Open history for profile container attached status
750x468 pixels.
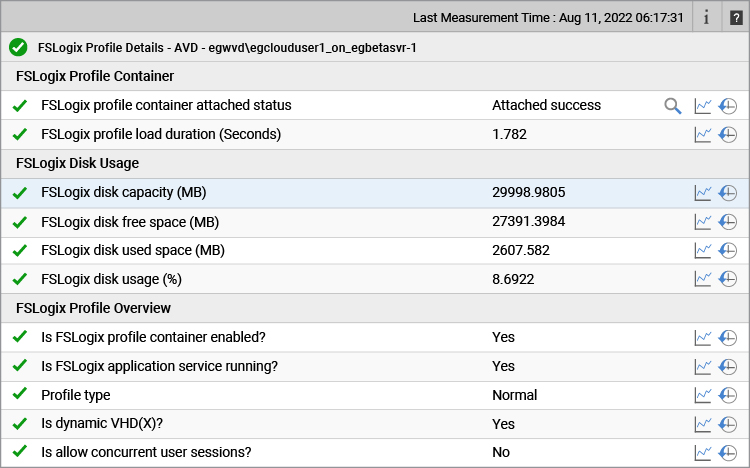click(728, 106)
